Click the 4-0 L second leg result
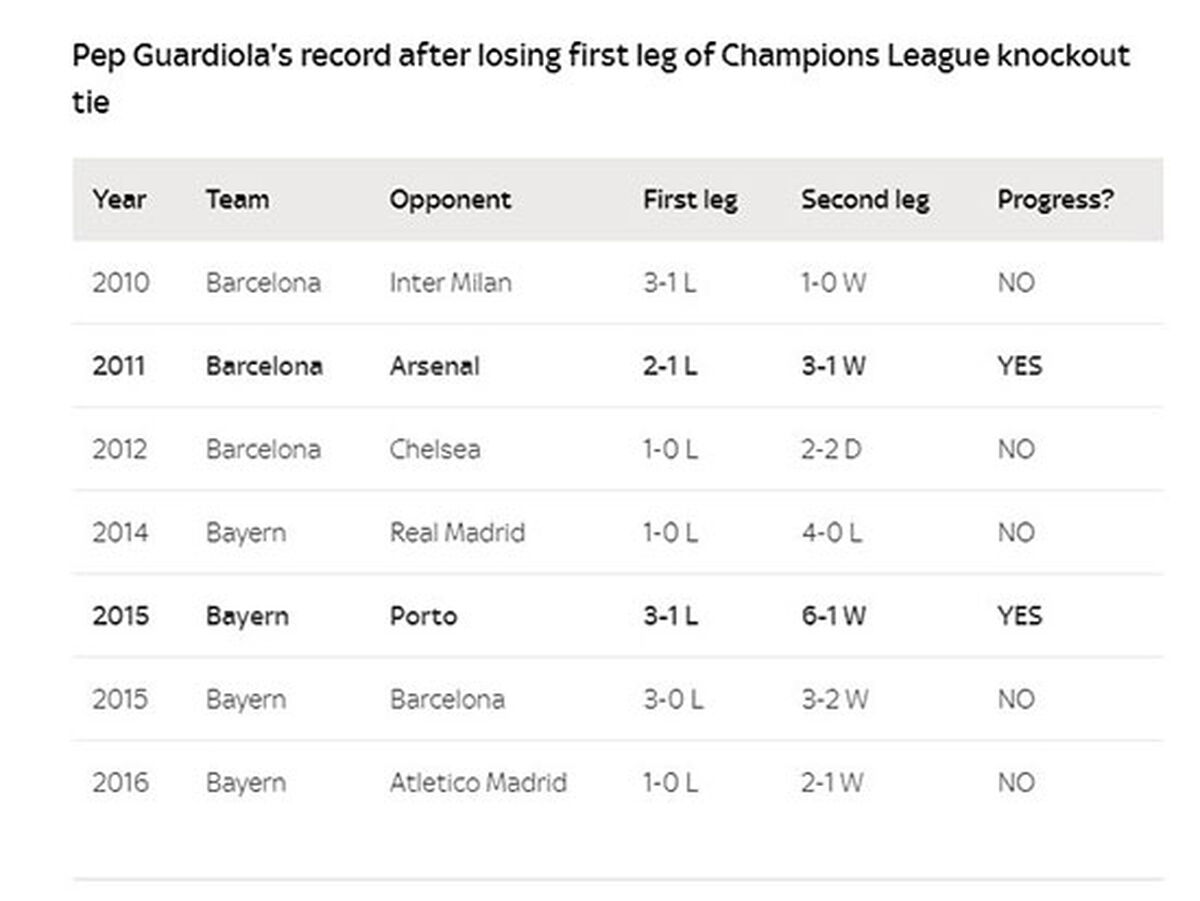Viewport: 1200px width, 901px height. (x=830, y=532)
